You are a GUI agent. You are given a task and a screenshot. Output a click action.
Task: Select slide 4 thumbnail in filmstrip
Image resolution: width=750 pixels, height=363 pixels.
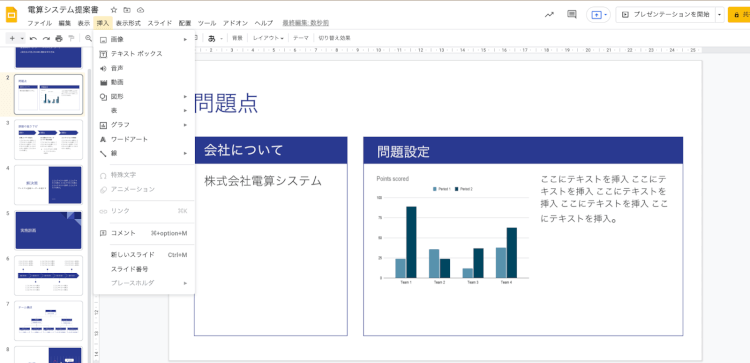(48, 185)
